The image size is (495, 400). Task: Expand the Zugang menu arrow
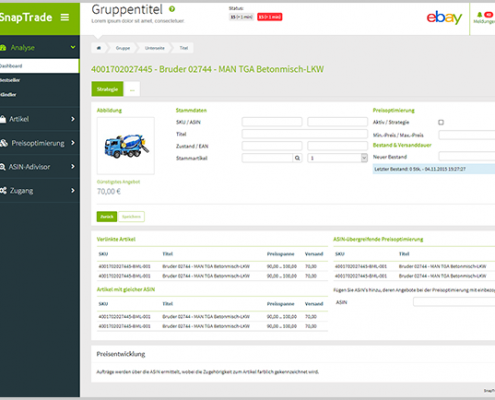(x=73, y=190)
